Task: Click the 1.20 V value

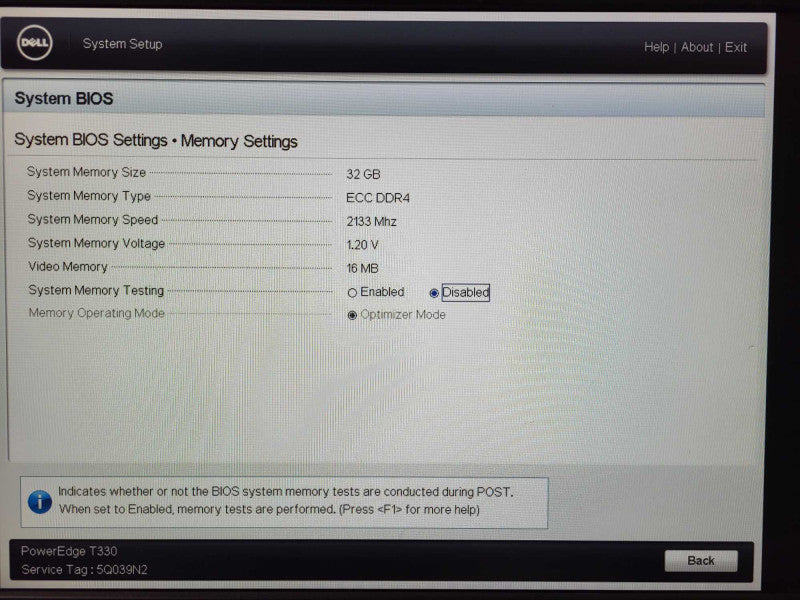Action: [x=362, y=245]
